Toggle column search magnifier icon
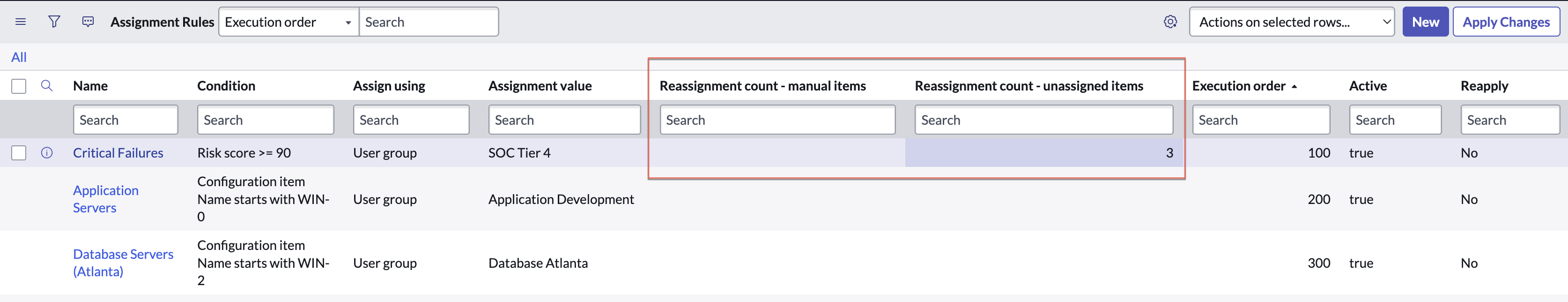 coord(47,85)
